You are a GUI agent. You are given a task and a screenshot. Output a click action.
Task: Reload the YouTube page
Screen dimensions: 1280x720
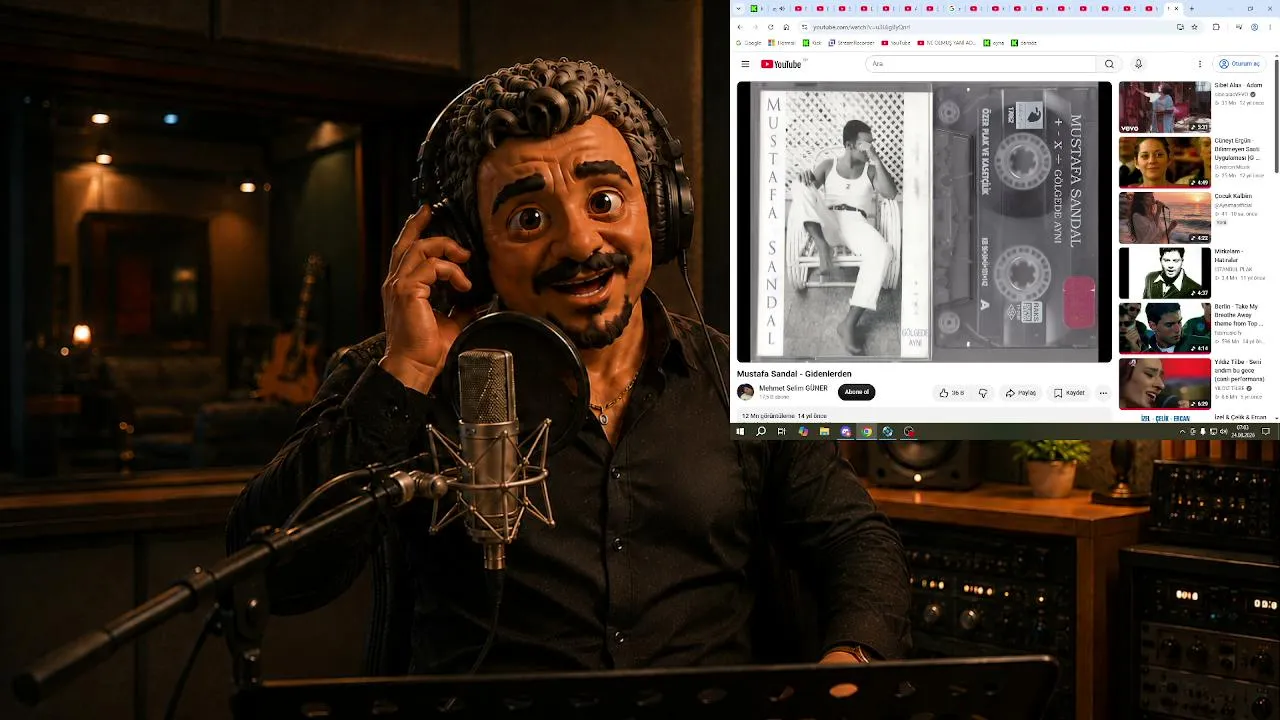[770, 27]
